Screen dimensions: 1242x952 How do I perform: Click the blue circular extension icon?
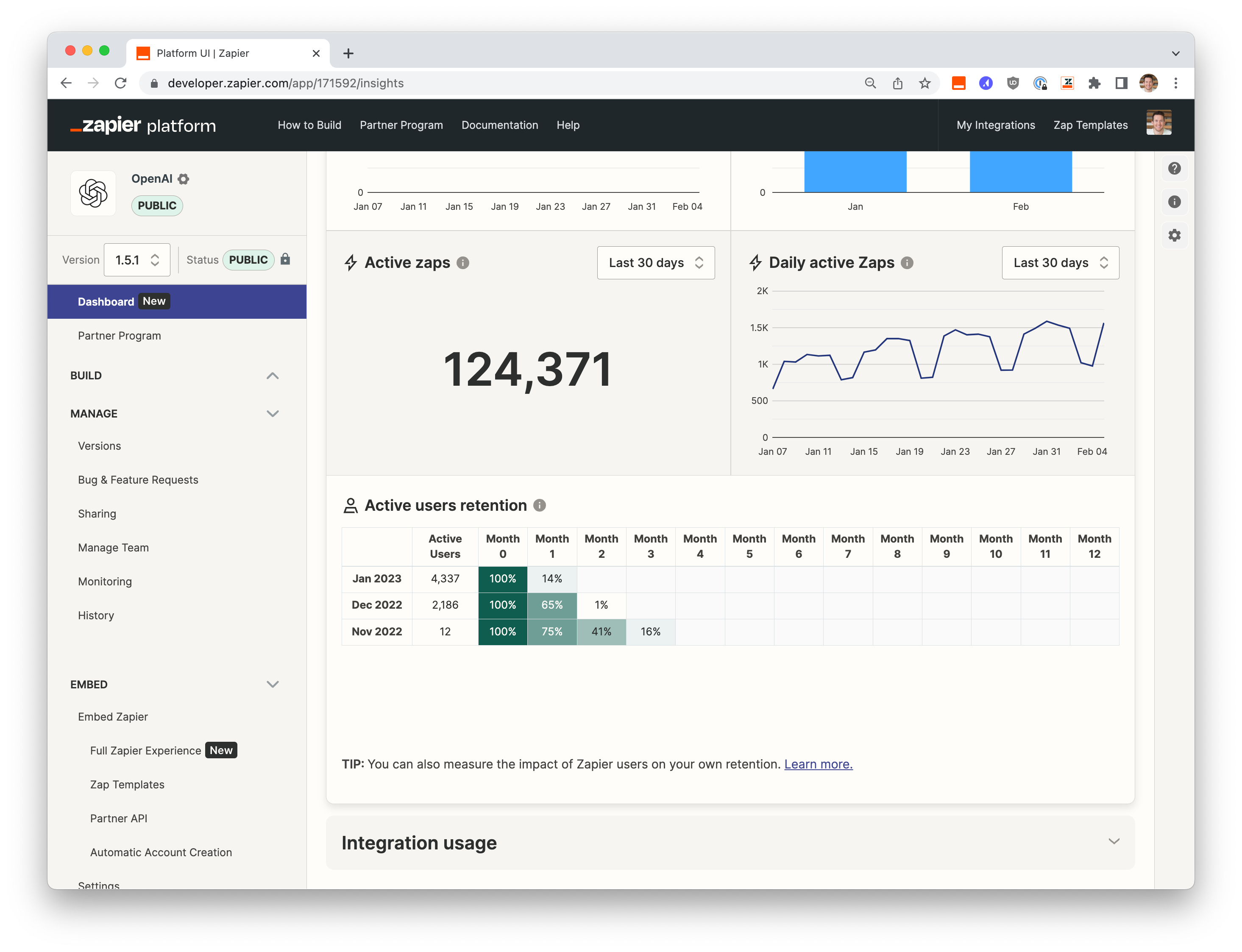(x=986, y=84)
